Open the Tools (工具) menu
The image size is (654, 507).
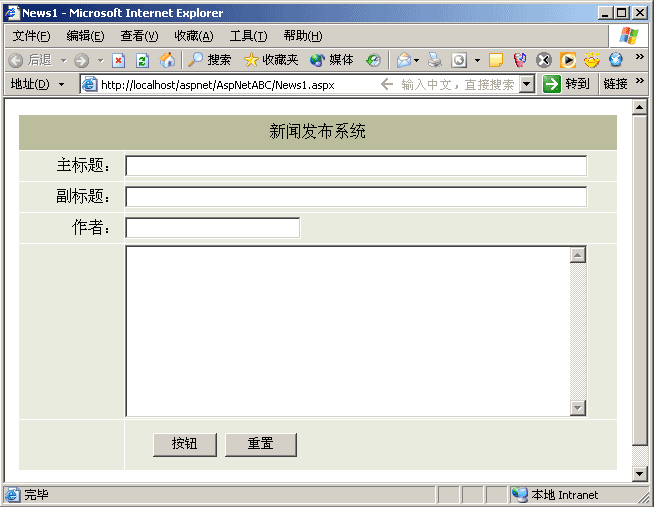pyautogui.click(x=249, y=36)
